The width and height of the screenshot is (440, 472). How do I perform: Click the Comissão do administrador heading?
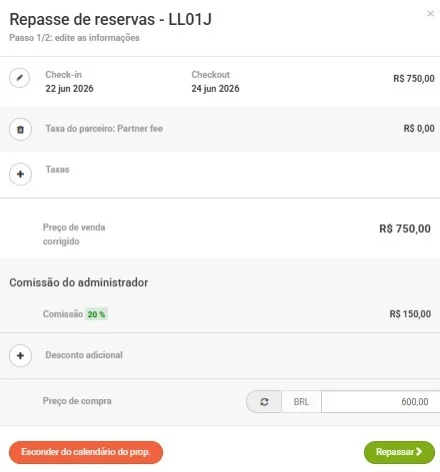point(79,283)
